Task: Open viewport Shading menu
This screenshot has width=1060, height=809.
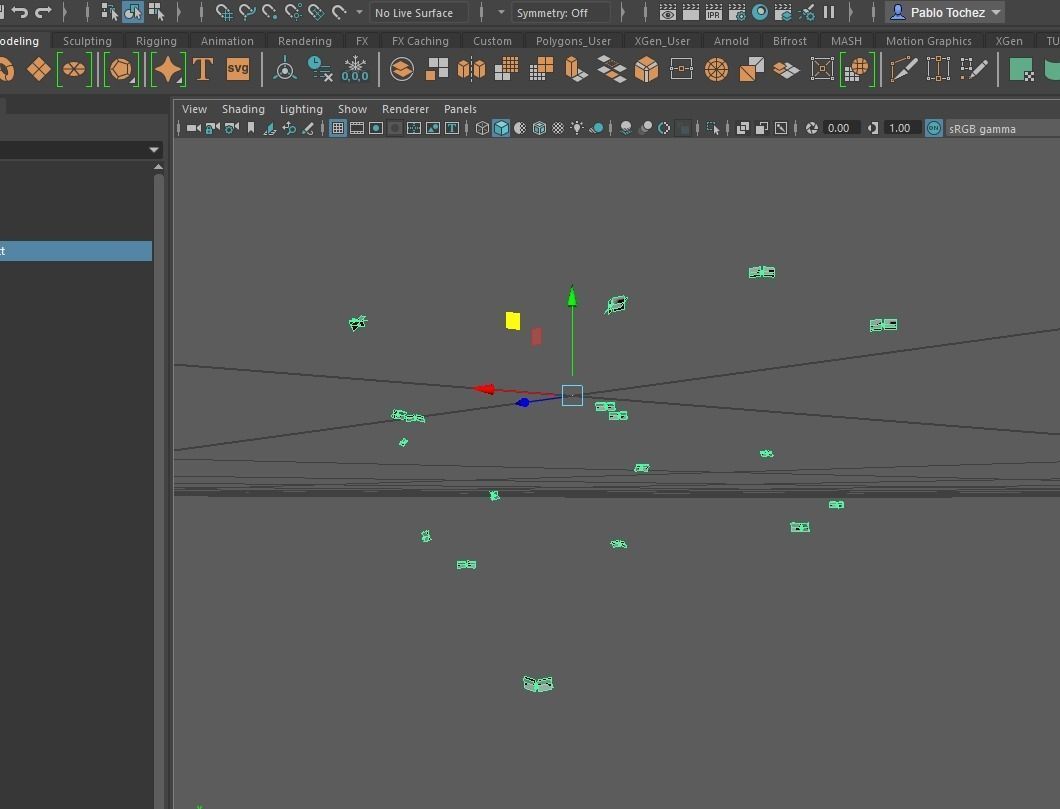Action: (243, 109)
